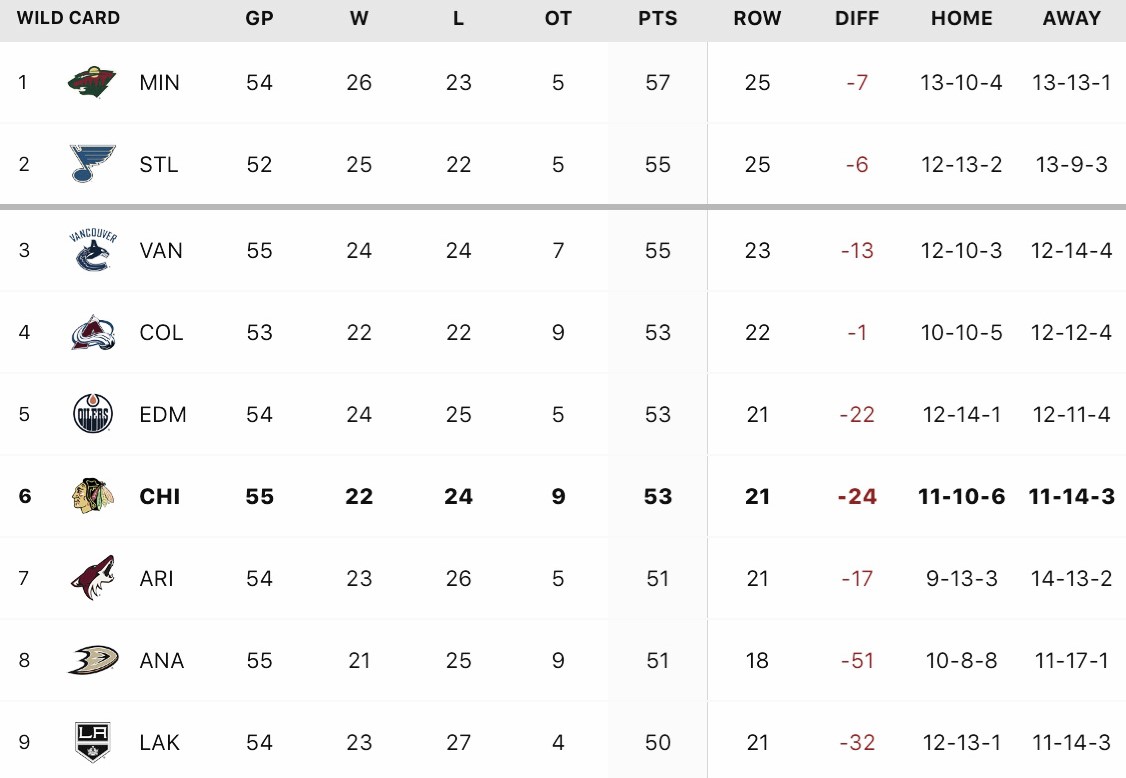
Task: Sort standings by the PTS column header
Action: 657,19
